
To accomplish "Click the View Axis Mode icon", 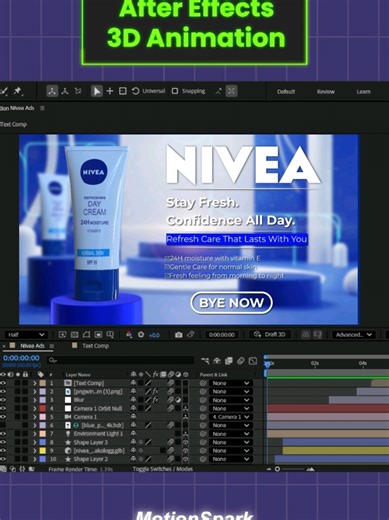I will tap(78, 91).
